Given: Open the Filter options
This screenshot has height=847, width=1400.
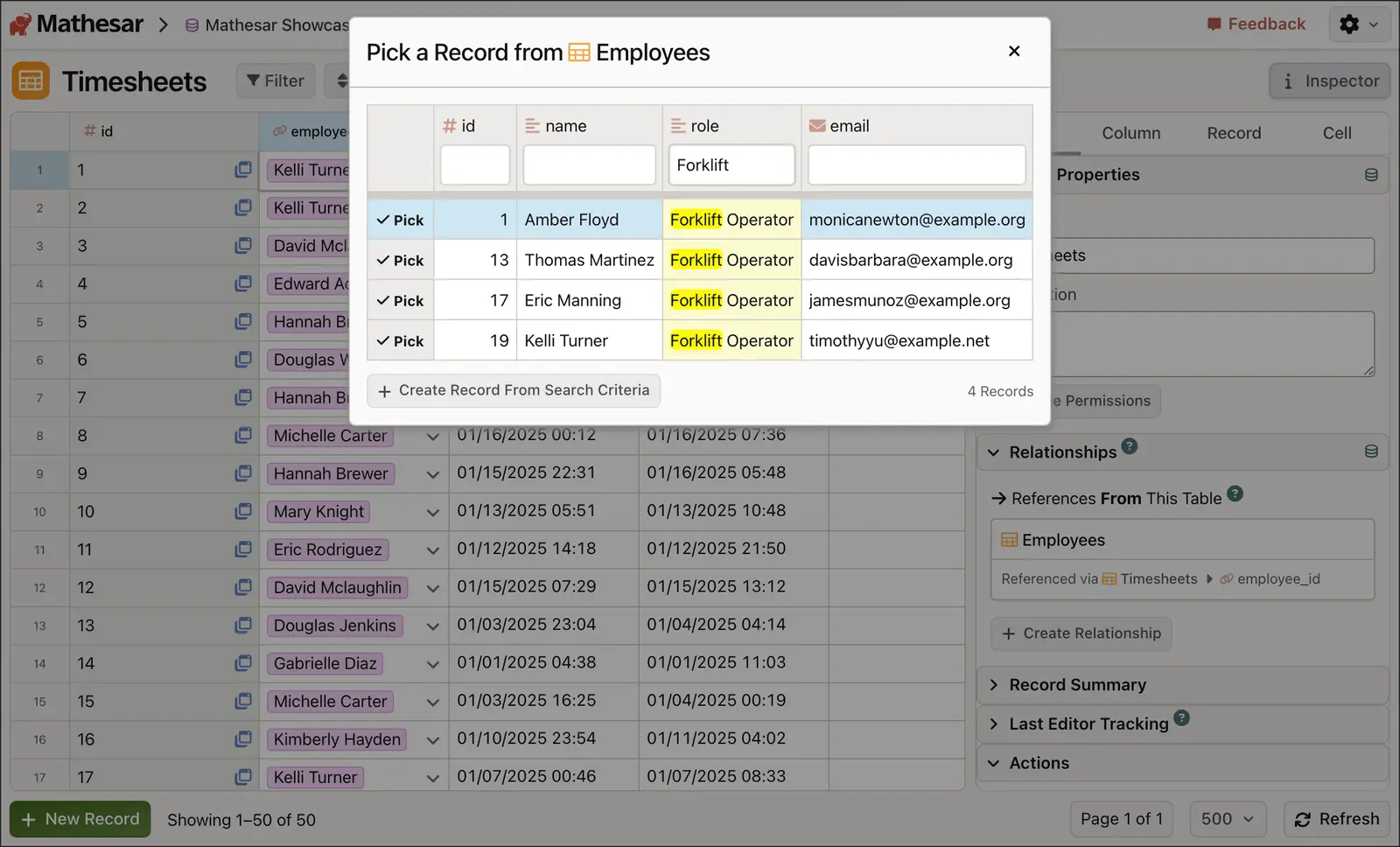Looking at the screenshot, I should click(276, 81).
